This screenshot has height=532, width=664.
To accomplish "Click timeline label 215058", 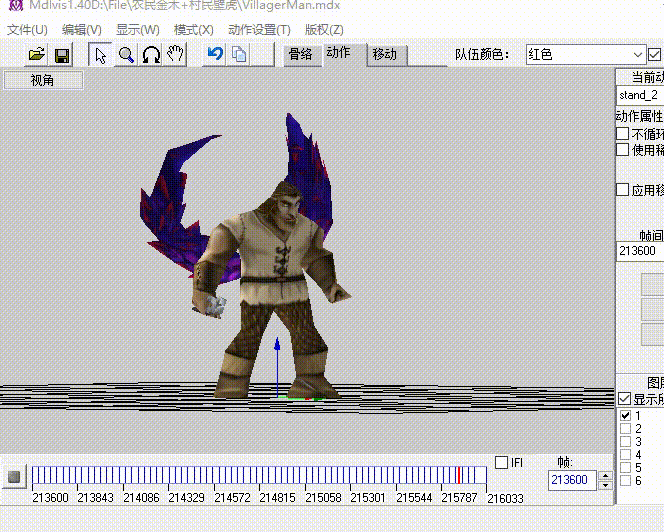I will click(x=323, y=498).
